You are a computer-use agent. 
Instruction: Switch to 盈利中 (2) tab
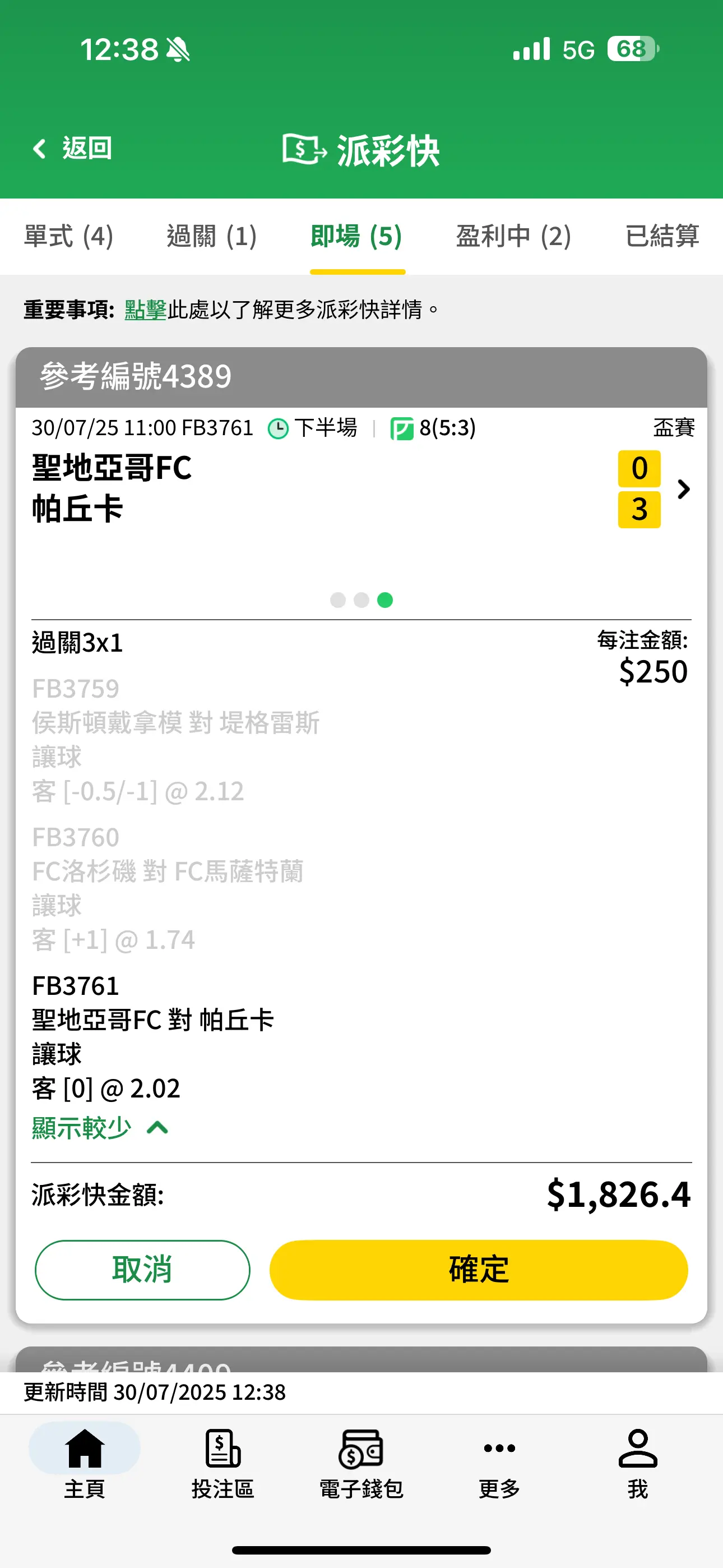(x=513, y=236)
